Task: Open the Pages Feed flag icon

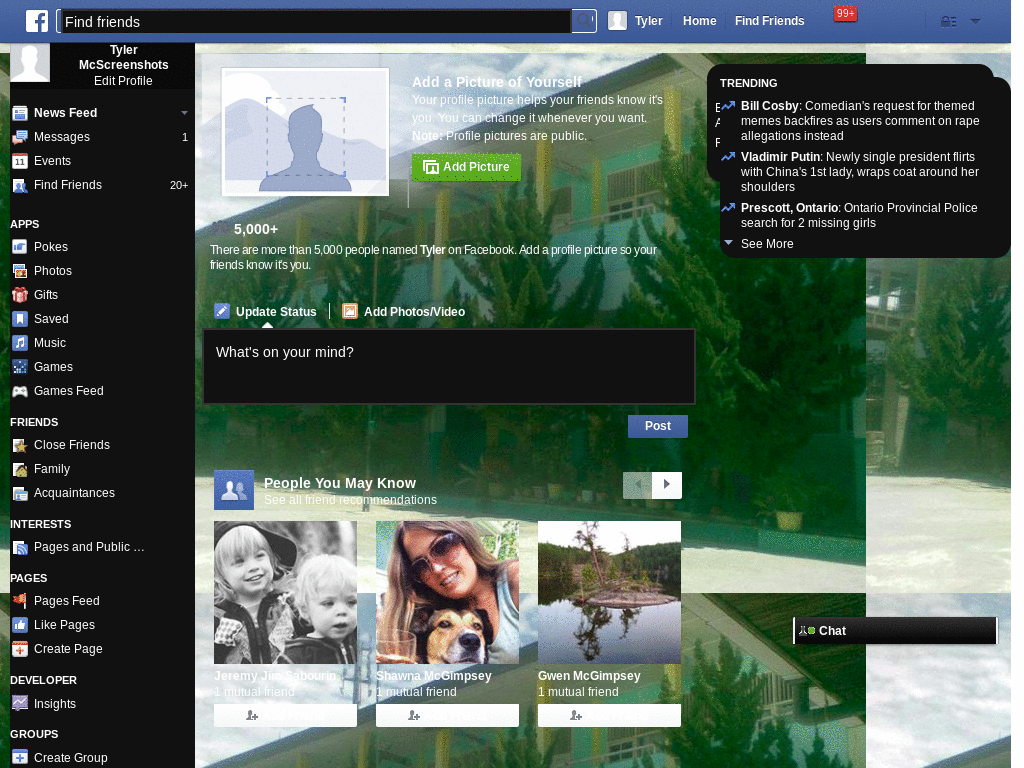Action: click(x=20, y=601)
